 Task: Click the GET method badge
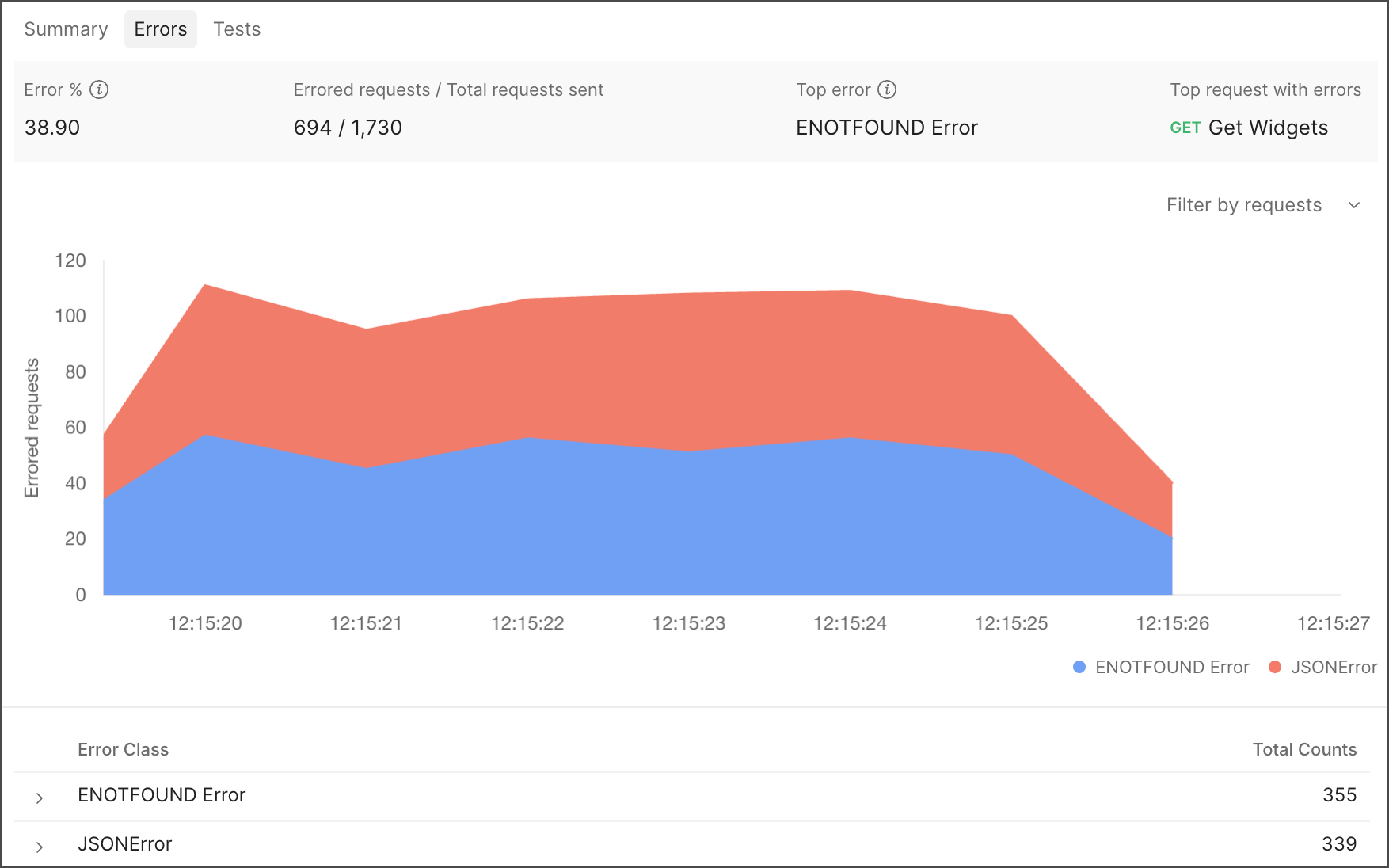point(1184,128)
